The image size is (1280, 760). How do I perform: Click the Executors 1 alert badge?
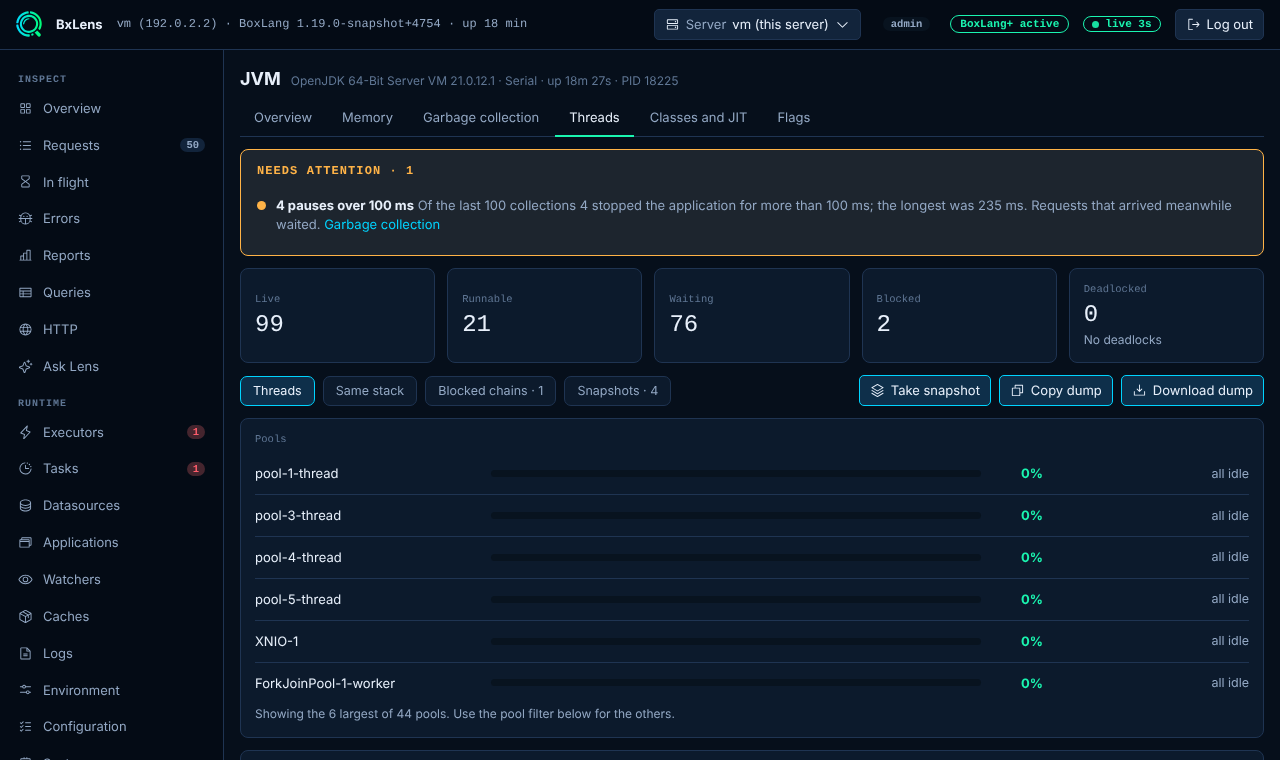[x=196, y=432]
